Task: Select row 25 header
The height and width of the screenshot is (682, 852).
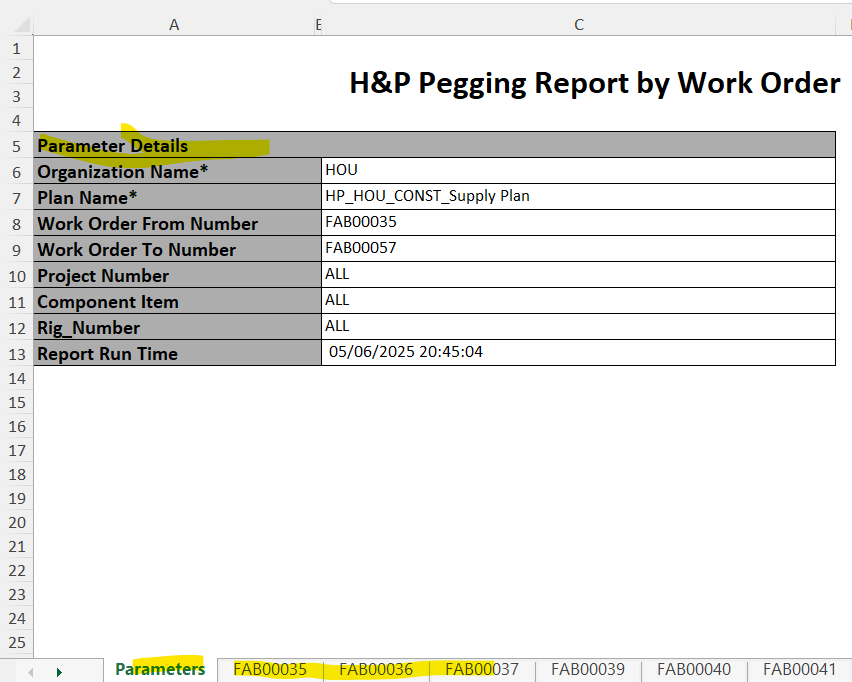Action: pos(16,643)
